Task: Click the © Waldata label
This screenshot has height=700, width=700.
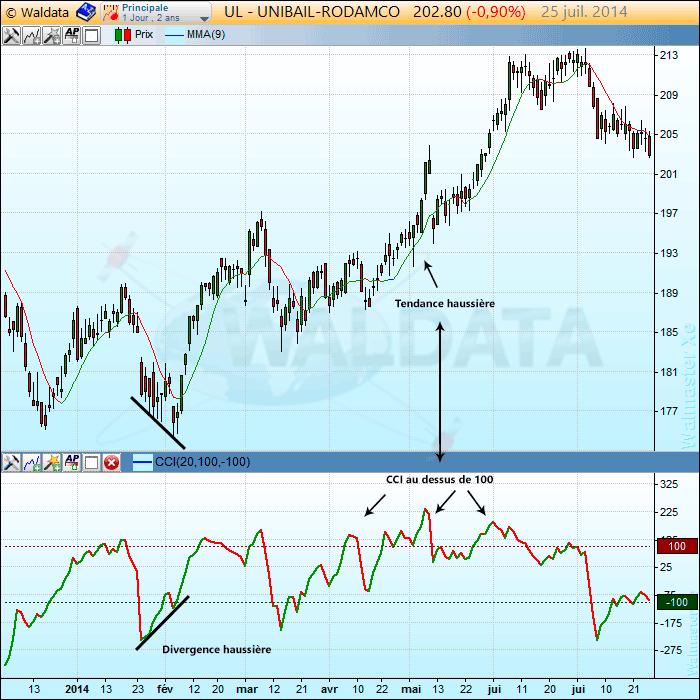Action: coord(37,12)
